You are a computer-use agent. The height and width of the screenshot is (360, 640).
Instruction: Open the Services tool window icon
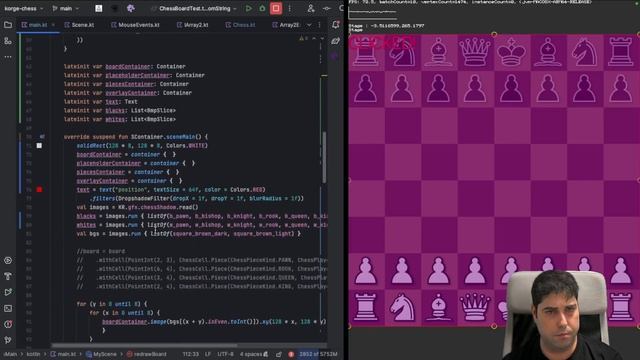pos(8,260)
